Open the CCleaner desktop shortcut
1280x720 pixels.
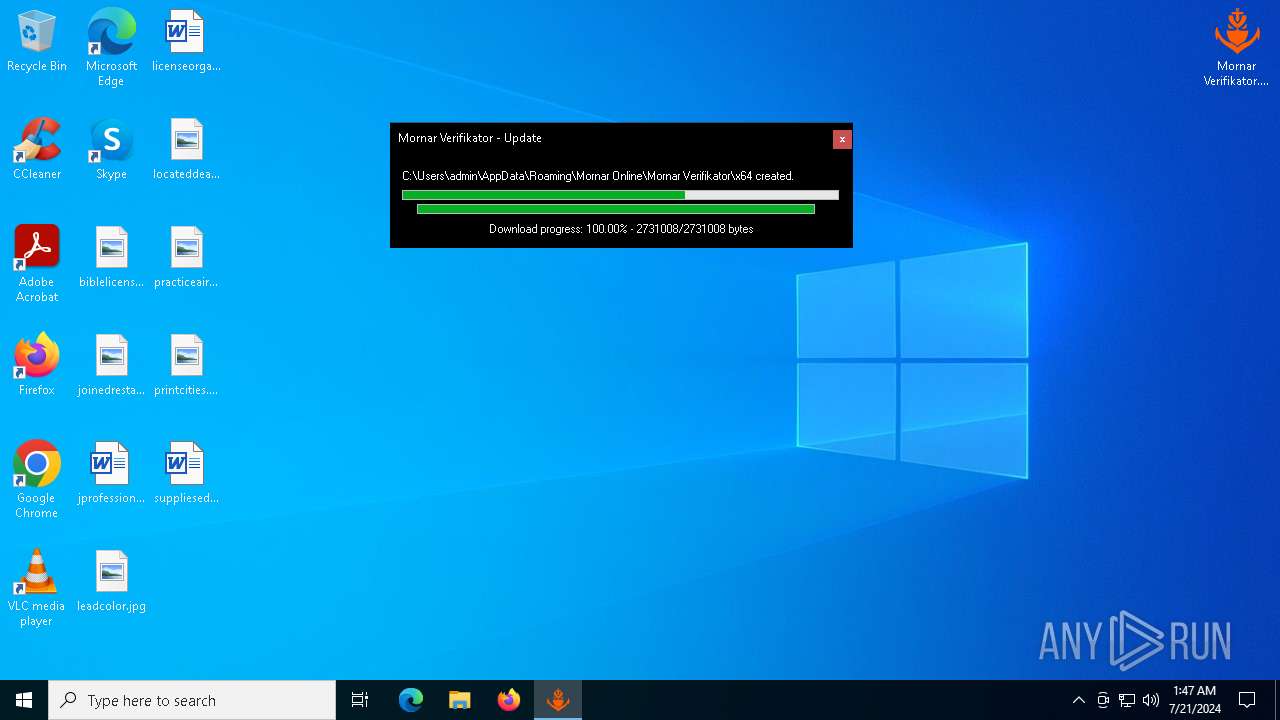[x=37, y=150]
